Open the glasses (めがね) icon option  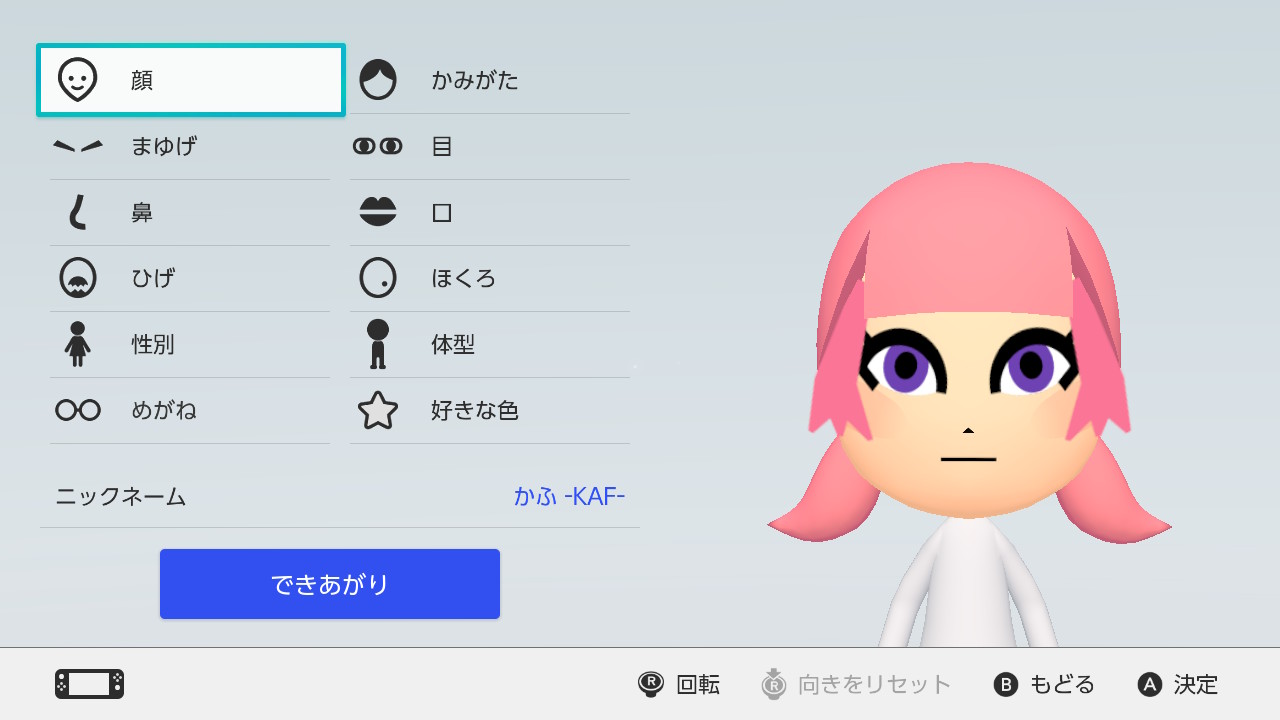(78, 410)
